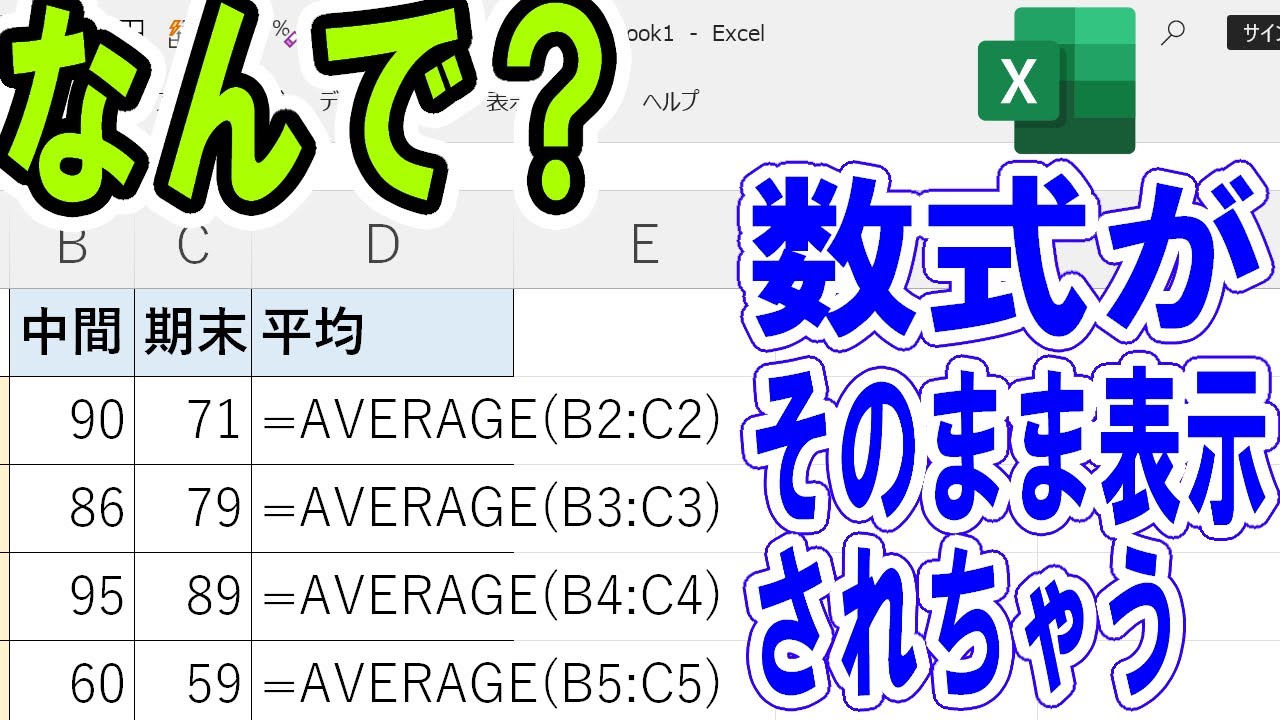
Task: Select the cell containing 79
Action: 193,509
